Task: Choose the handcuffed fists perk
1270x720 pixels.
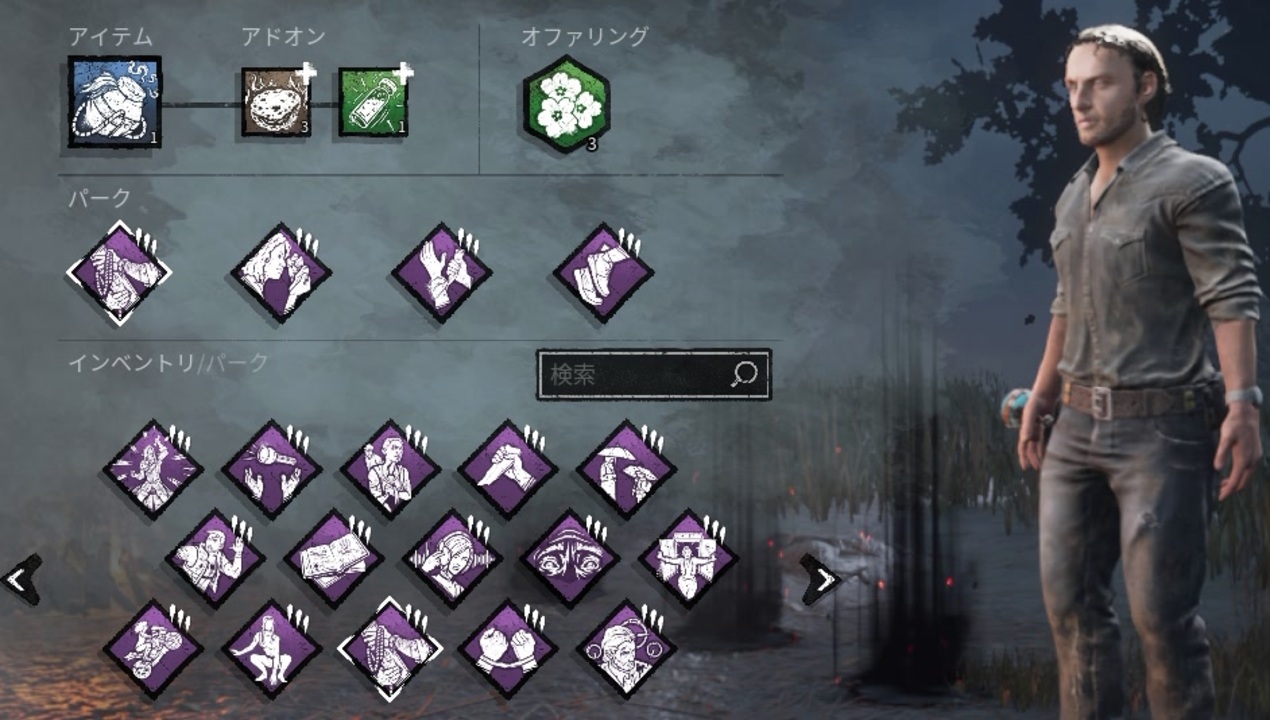Action: [x=508, y=648]
